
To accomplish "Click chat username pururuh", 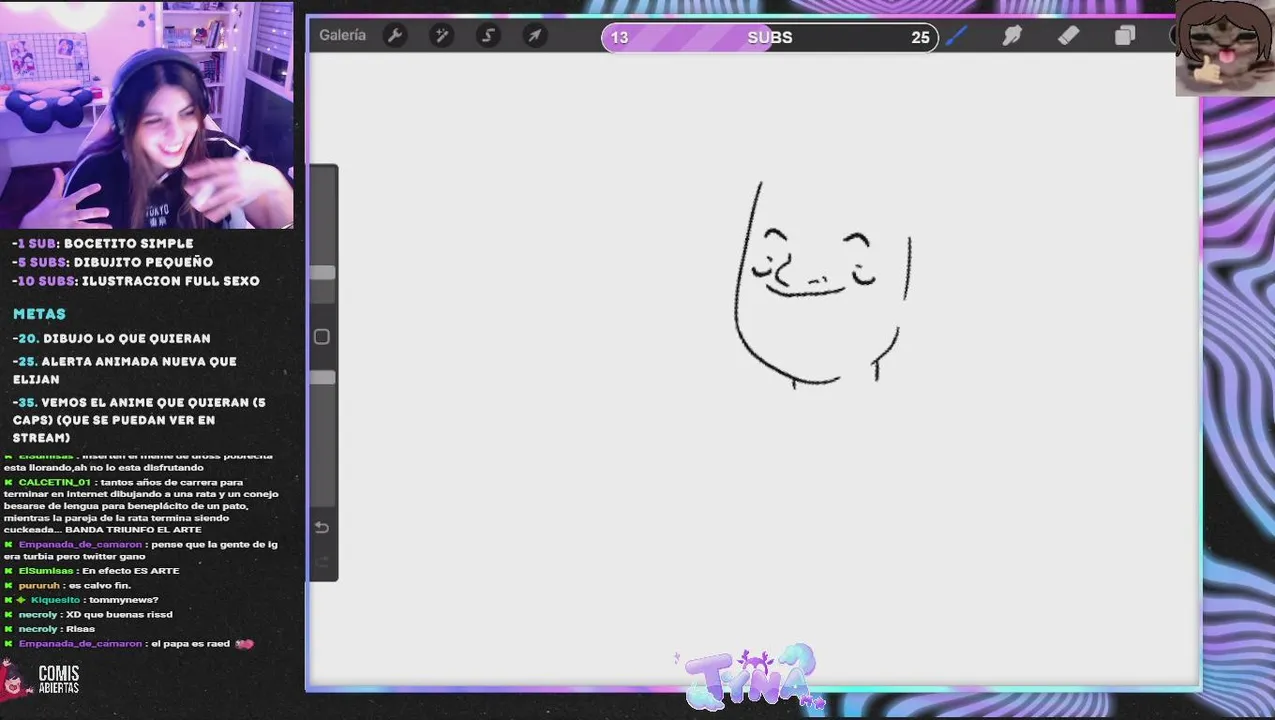I will pos(38,585).
